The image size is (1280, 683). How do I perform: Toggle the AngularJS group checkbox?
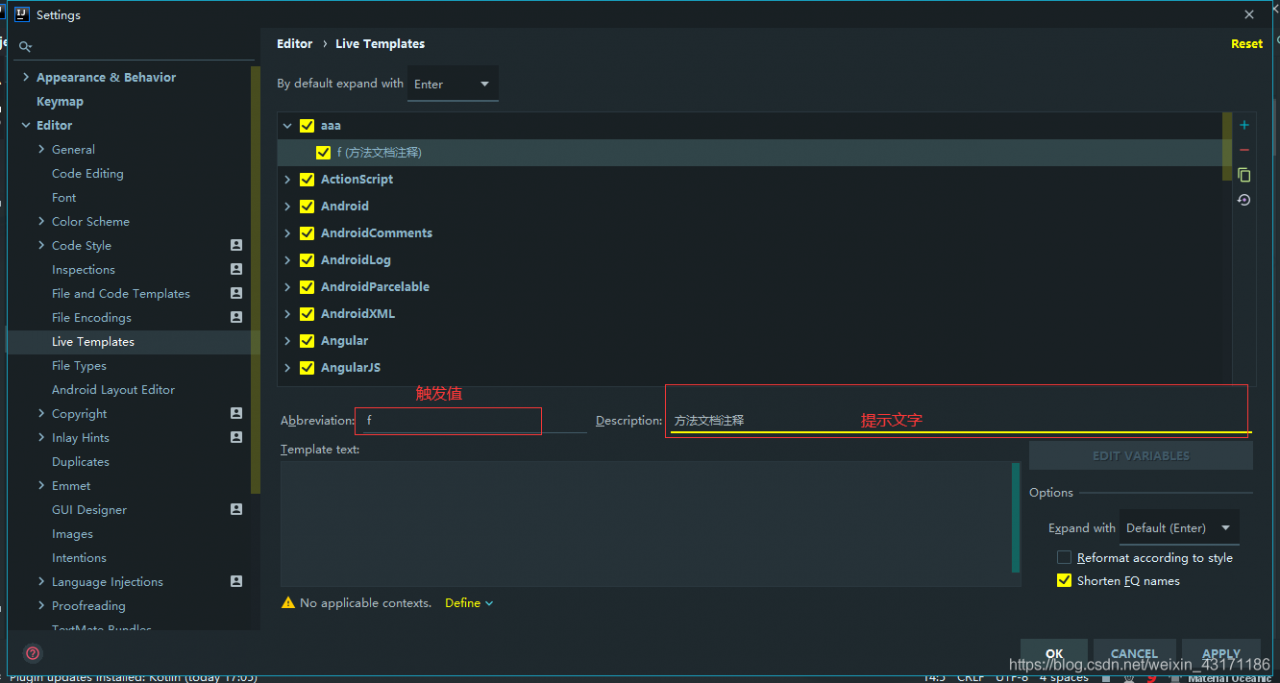(307, 368)
